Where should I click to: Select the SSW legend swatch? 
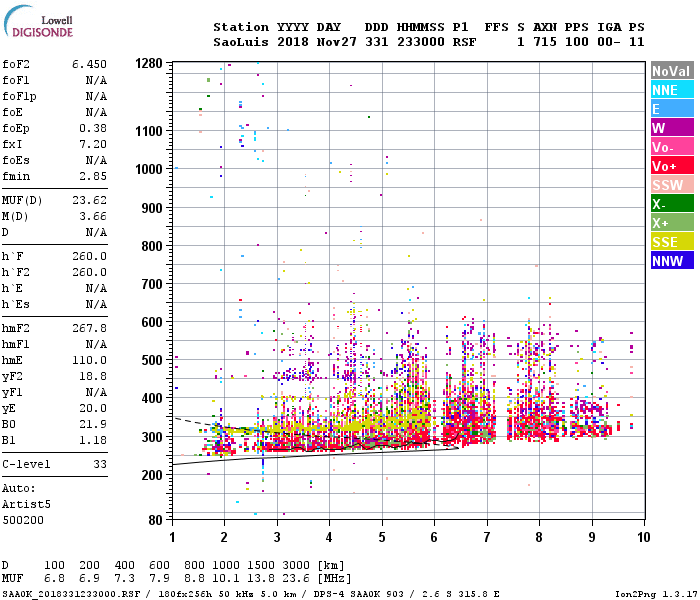(x=672, y=185)
